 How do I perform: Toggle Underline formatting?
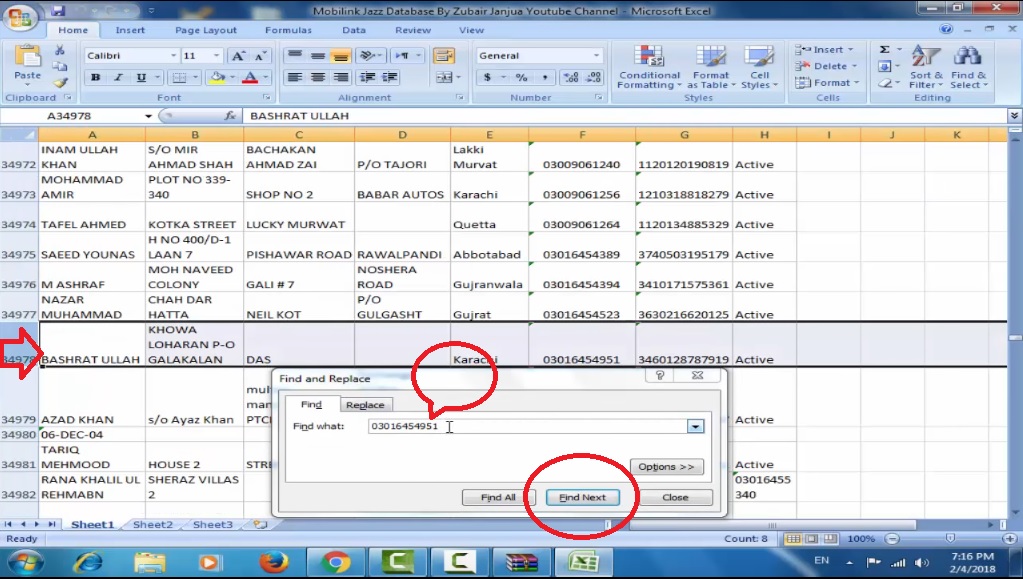click(141, 78)
